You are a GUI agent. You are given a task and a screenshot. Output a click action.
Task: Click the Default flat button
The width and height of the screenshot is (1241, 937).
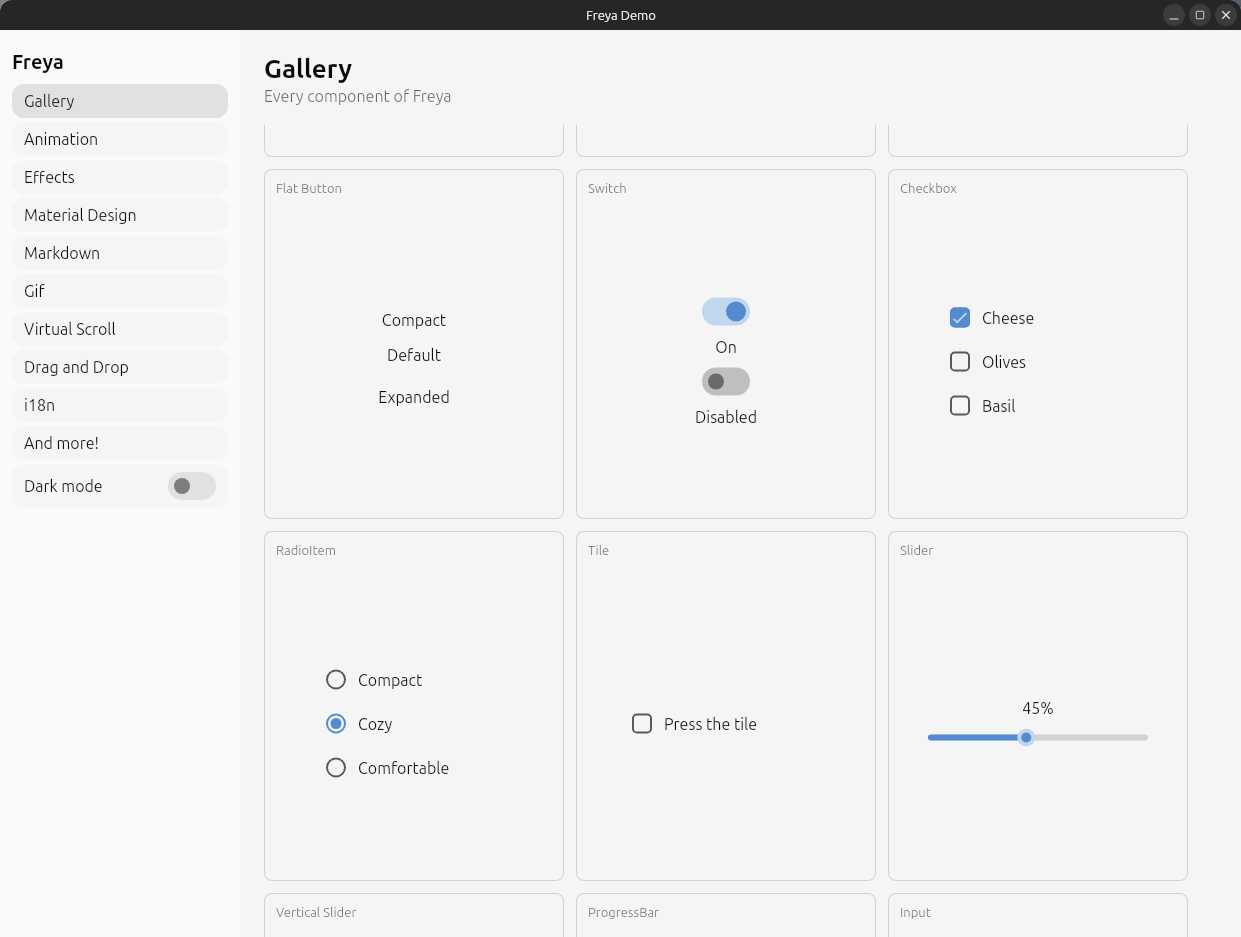pyautogui.click(x=414, y=355)
